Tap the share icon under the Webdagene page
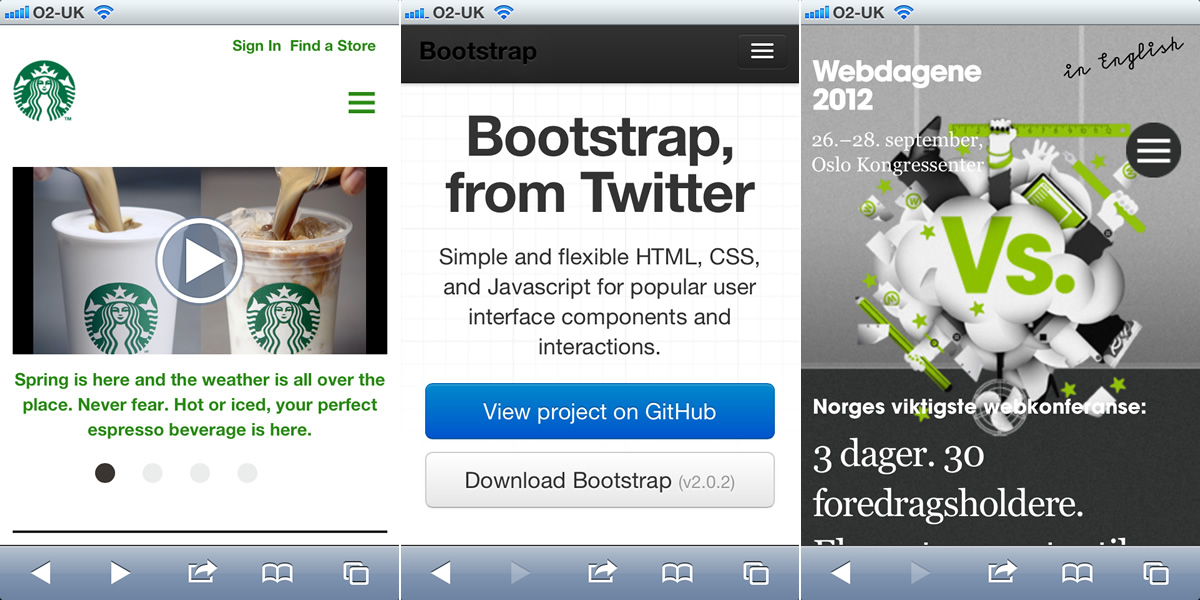 point(1001,572)
